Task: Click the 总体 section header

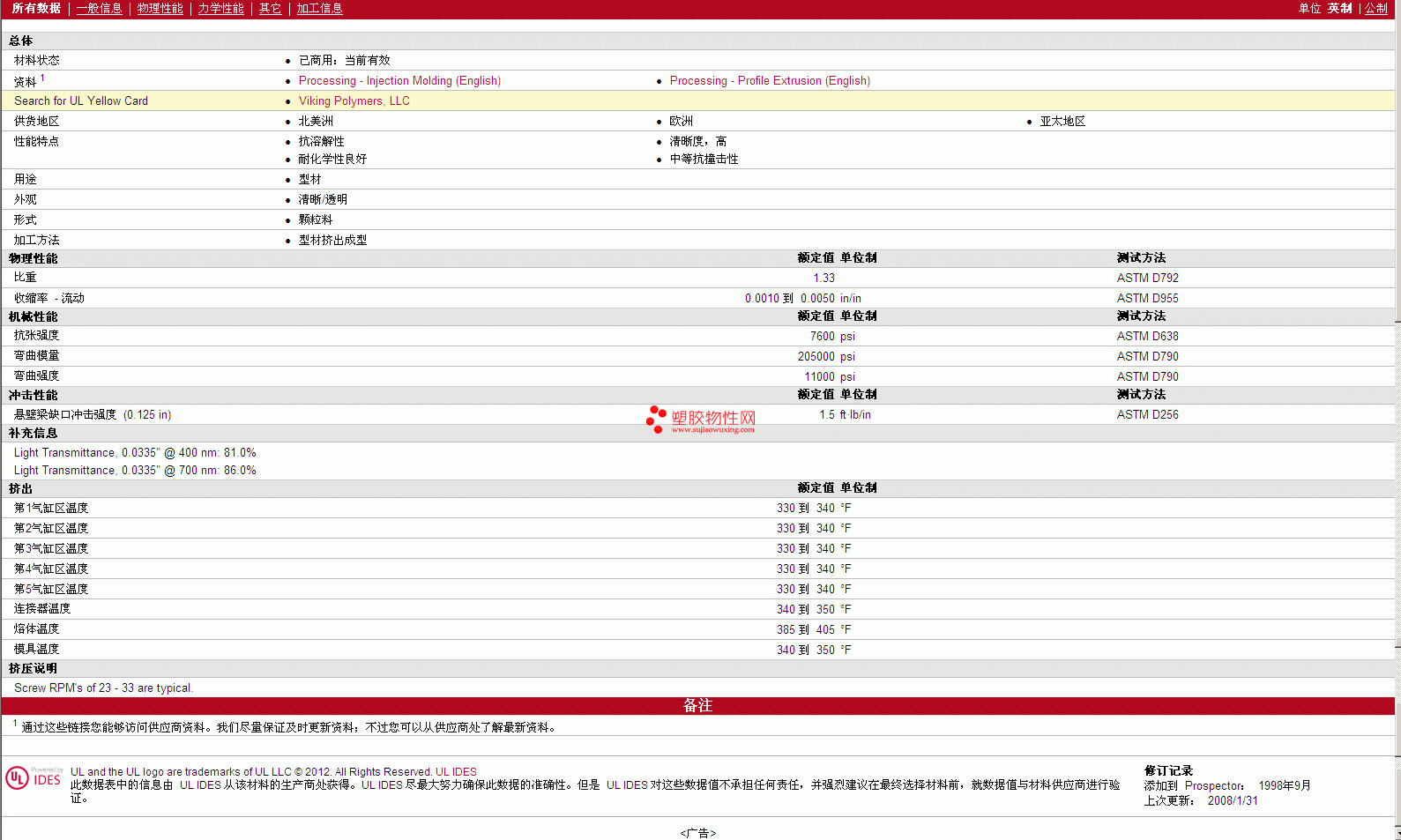Action: (x=20, y=41)
